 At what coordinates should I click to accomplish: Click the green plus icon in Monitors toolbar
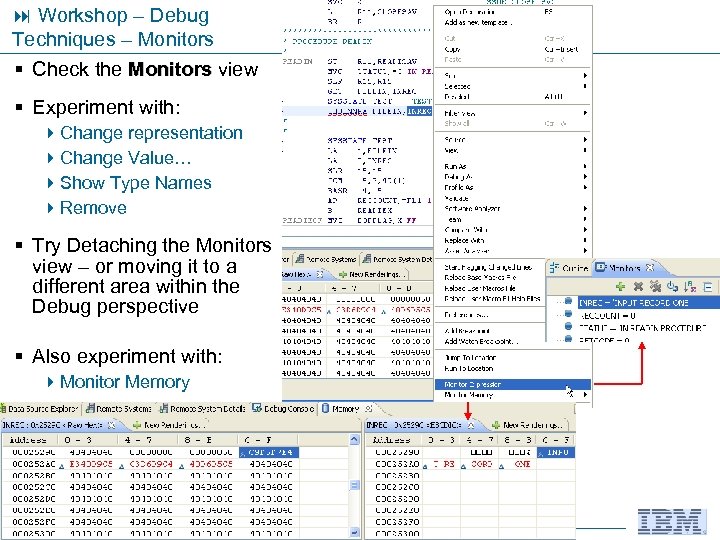[x=620, y=287]
